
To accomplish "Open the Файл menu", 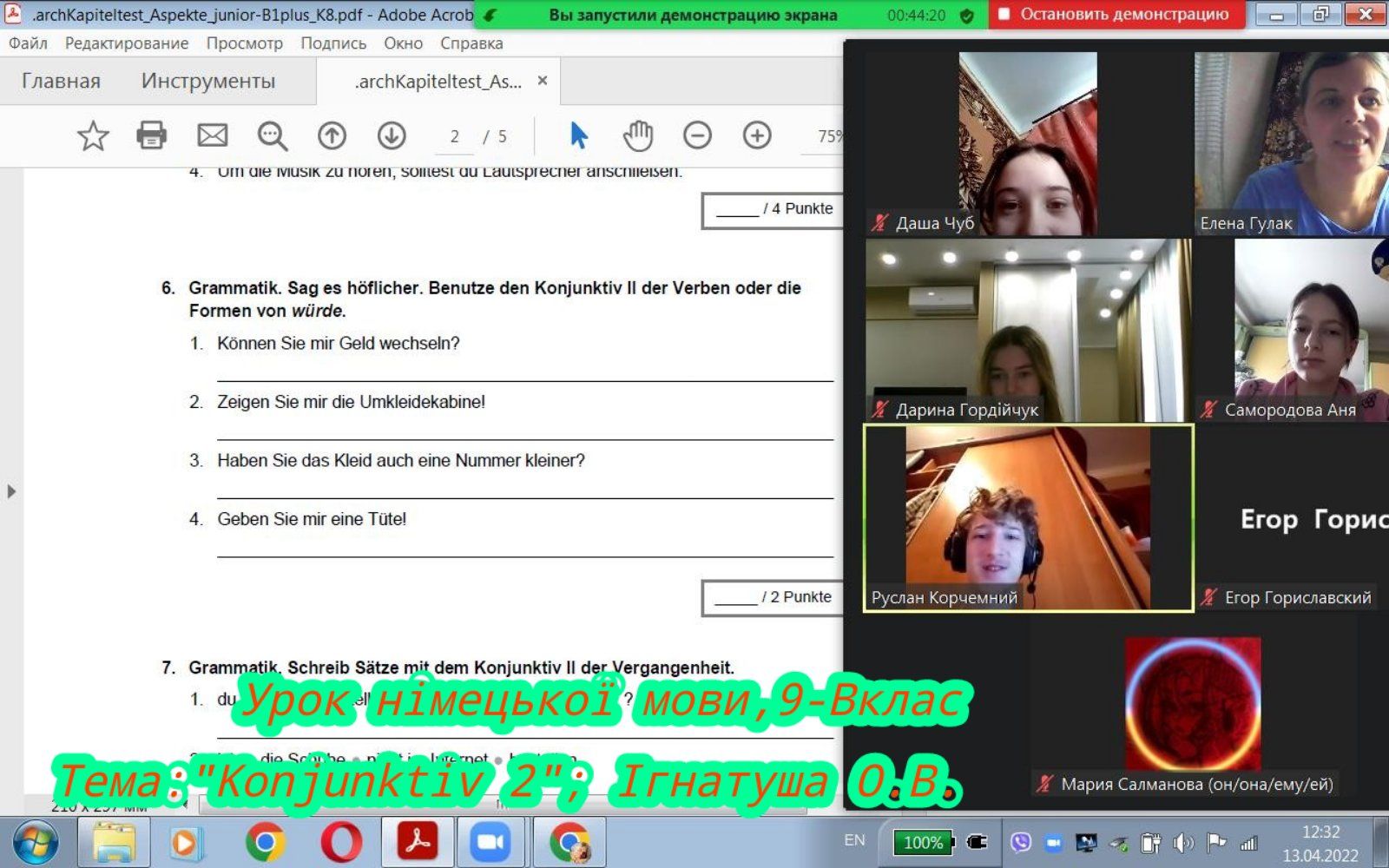I will (28, 43).
